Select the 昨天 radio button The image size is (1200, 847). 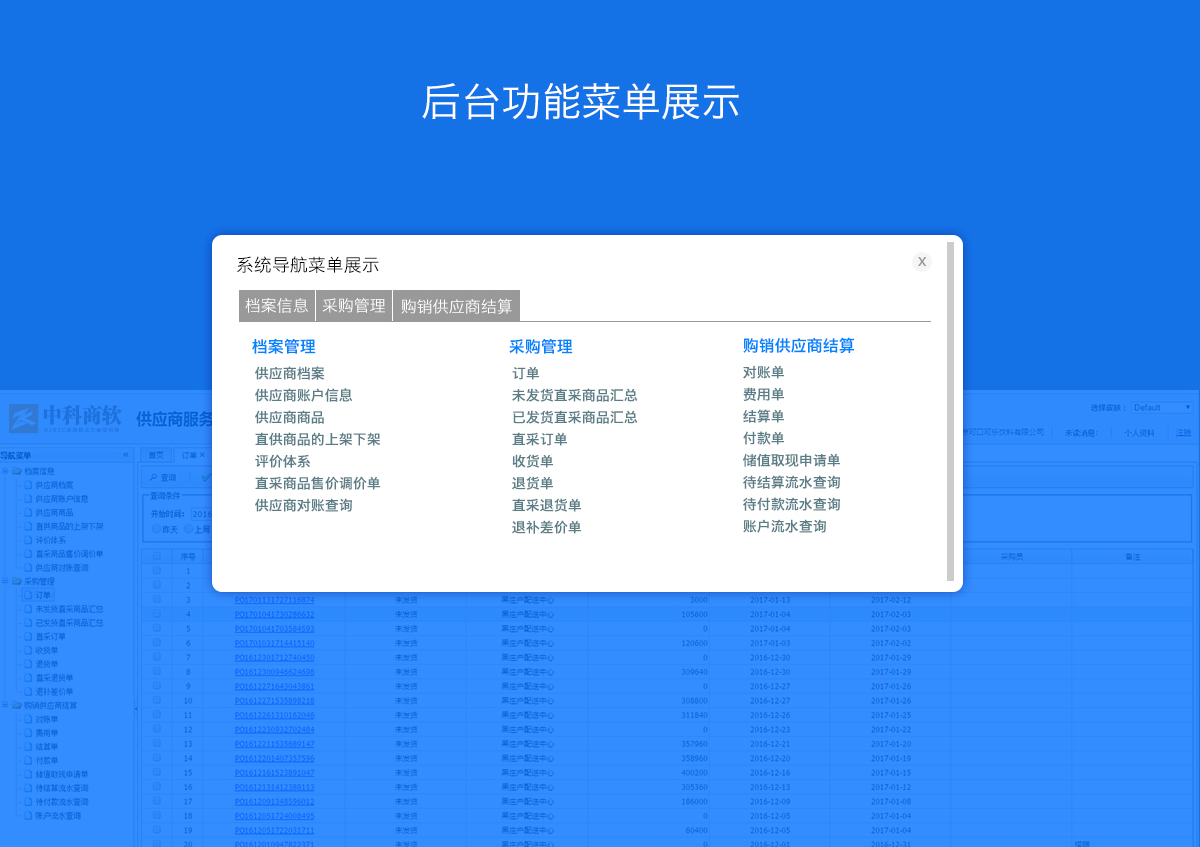pyautogui.click(x=157, y=529)
